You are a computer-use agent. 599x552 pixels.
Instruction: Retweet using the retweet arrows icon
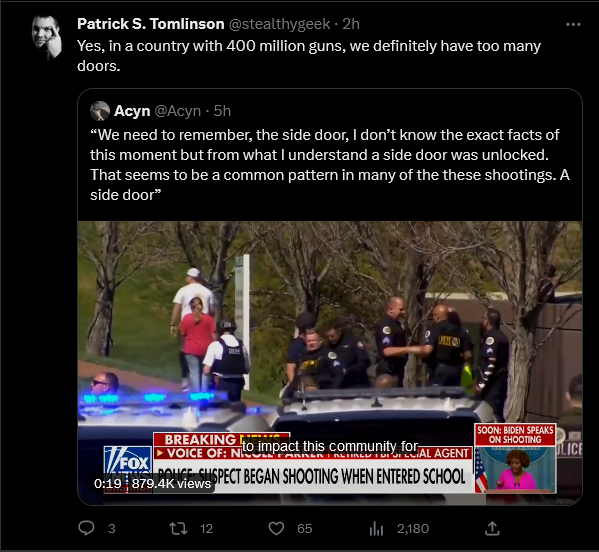tap(178, 529)
